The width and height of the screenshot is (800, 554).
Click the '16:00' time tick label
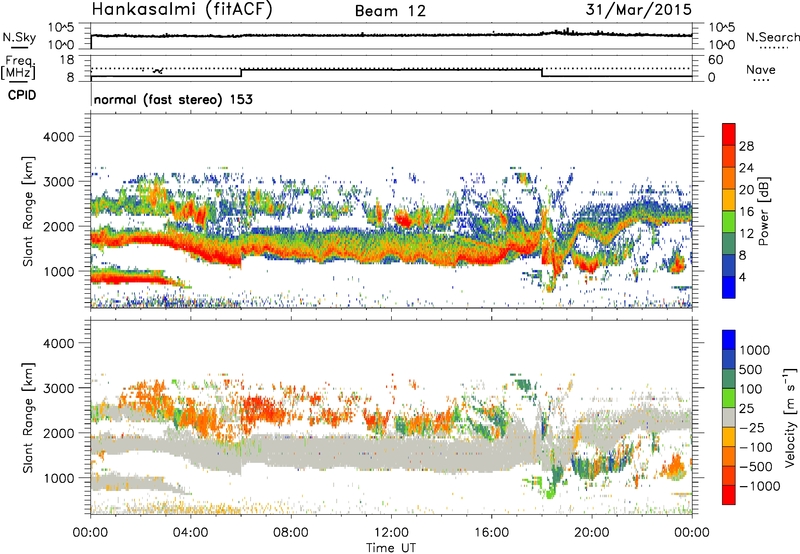pyautogui.click(x=491, y=533)
